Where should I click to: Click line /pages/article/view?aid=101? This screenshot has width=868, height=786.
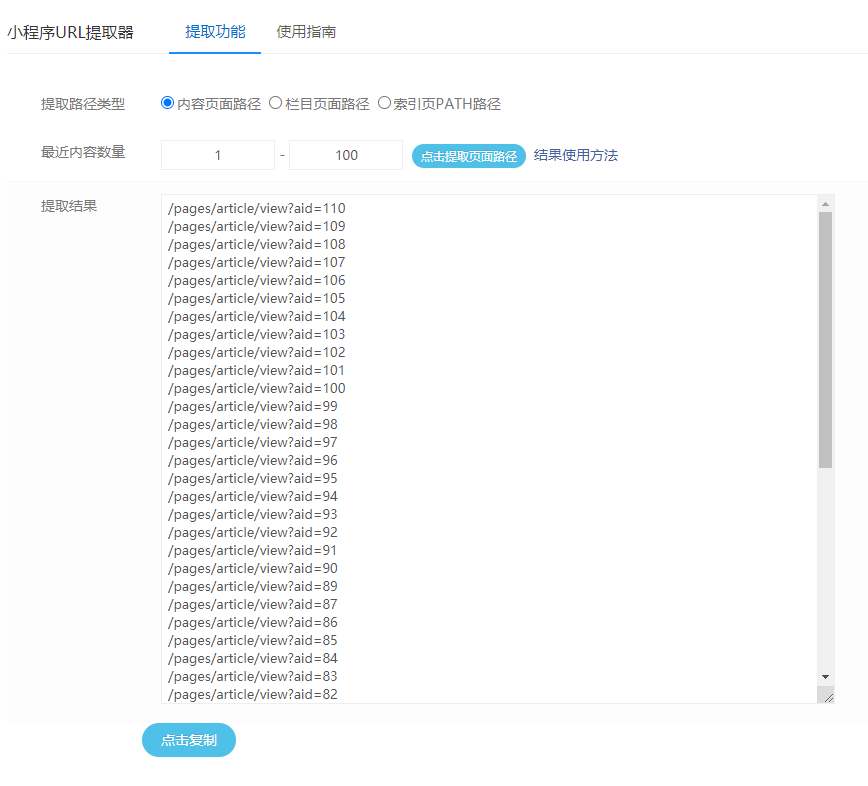click(x=256, y=370)
